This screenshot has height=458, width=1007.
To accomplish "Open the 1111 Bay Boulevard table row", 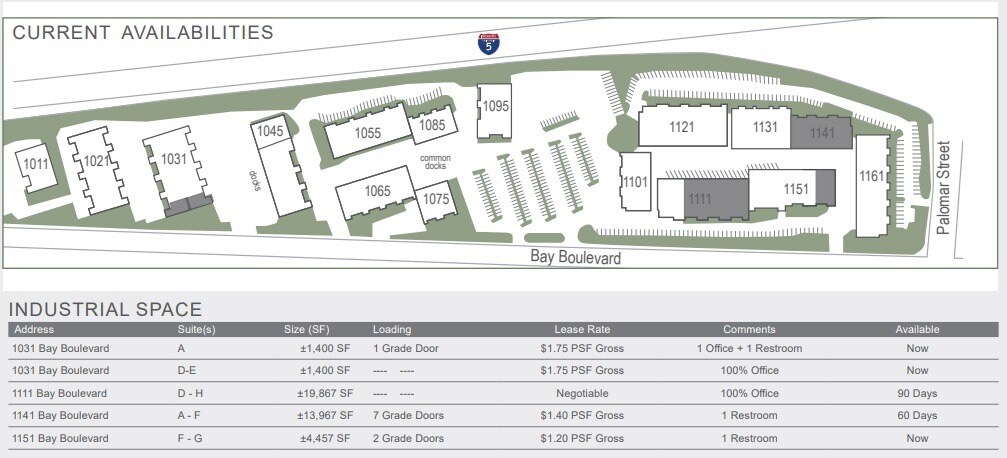I will point(62,393).
